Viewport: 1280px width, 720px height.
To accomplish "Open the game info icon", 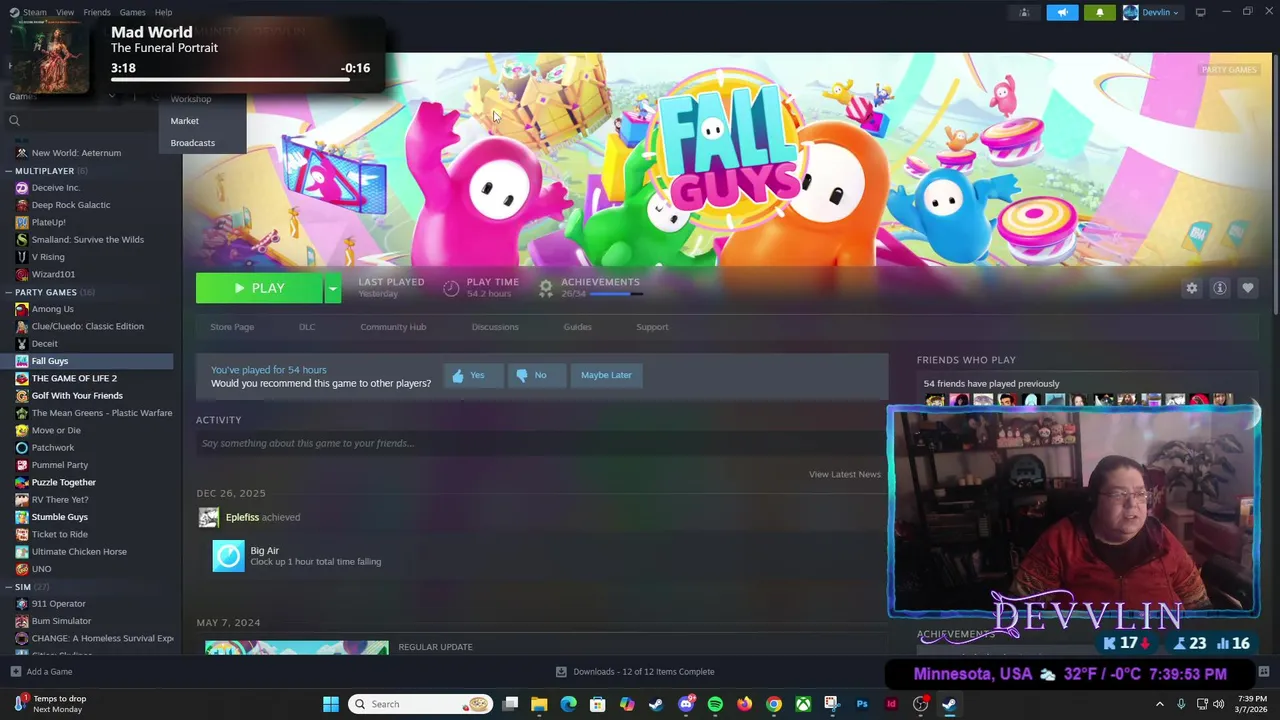I will pos(1219,288).
